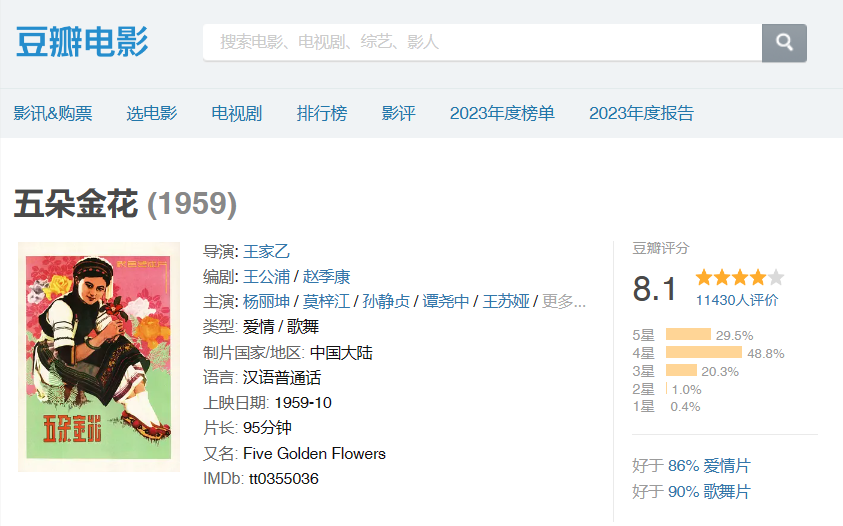Open actor 杨丽坤 profile link

pos(265,302)
